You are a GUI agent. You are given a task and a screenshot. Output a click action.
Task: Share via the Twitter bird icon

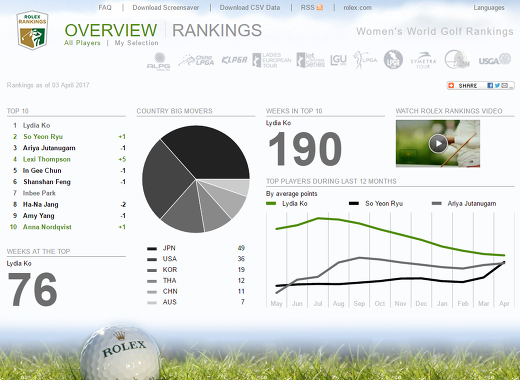497,86
